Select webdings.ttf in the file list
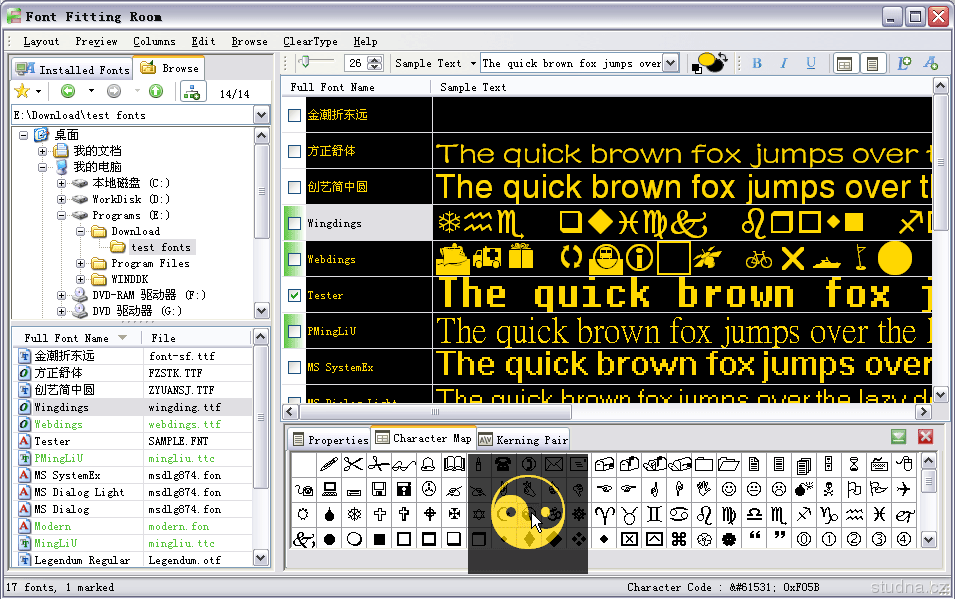Screen dimensions: 955x599 184,424
